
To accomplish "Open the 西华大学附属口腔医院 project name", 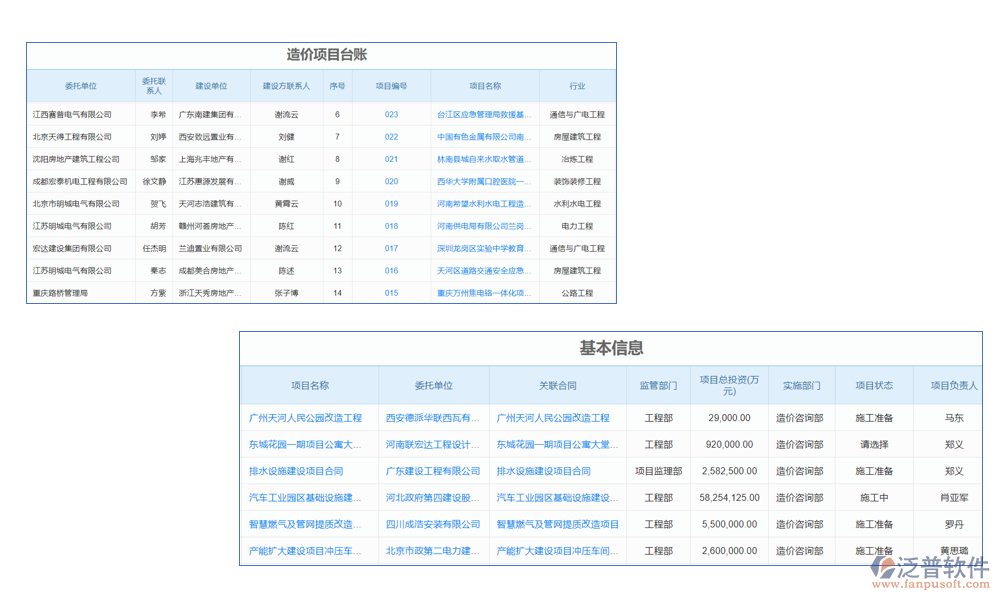I will pyautogui.click(x=484, y=181).
